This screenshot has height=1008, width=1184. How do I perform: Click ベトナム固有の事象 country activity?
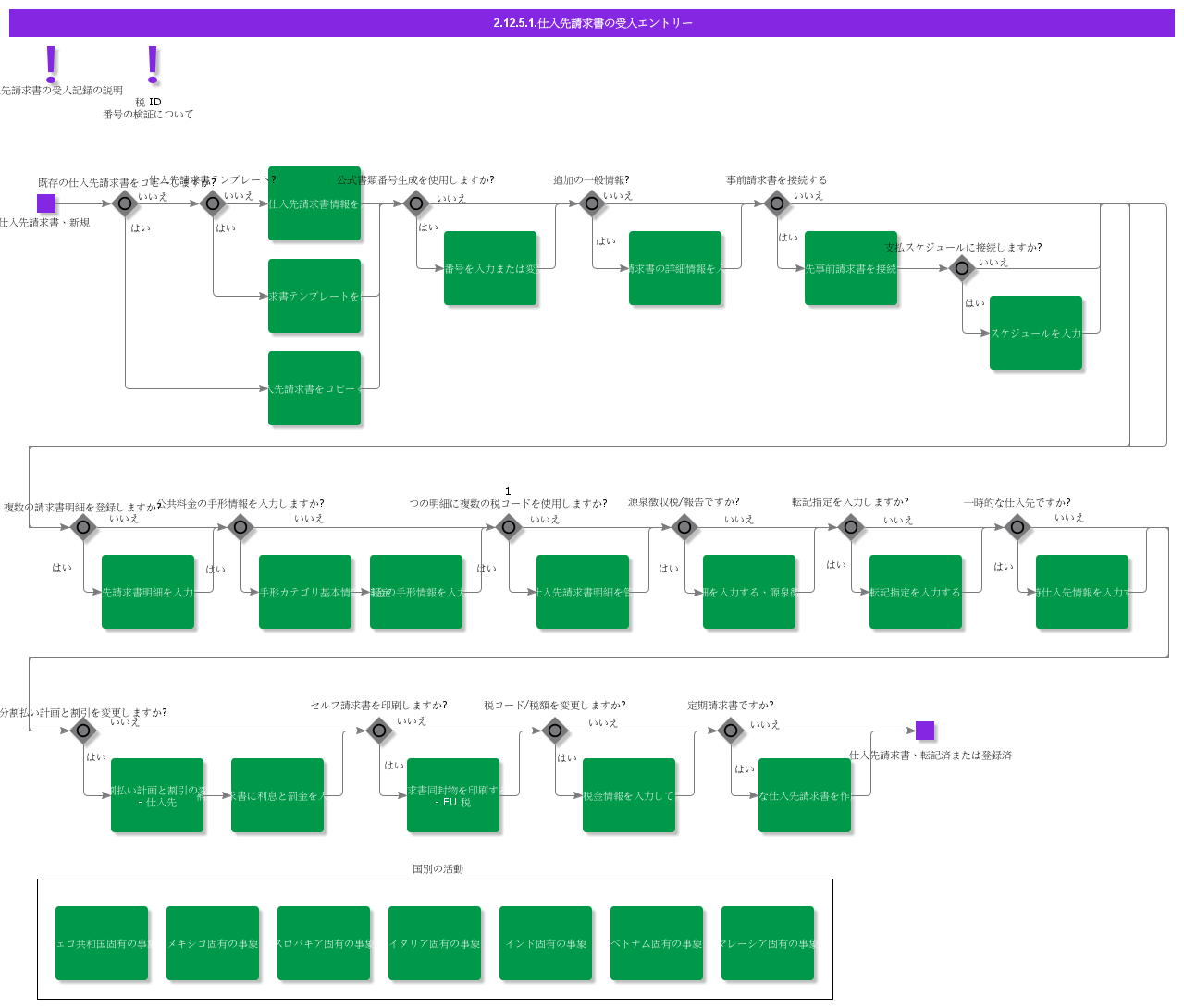coord(657,943)
